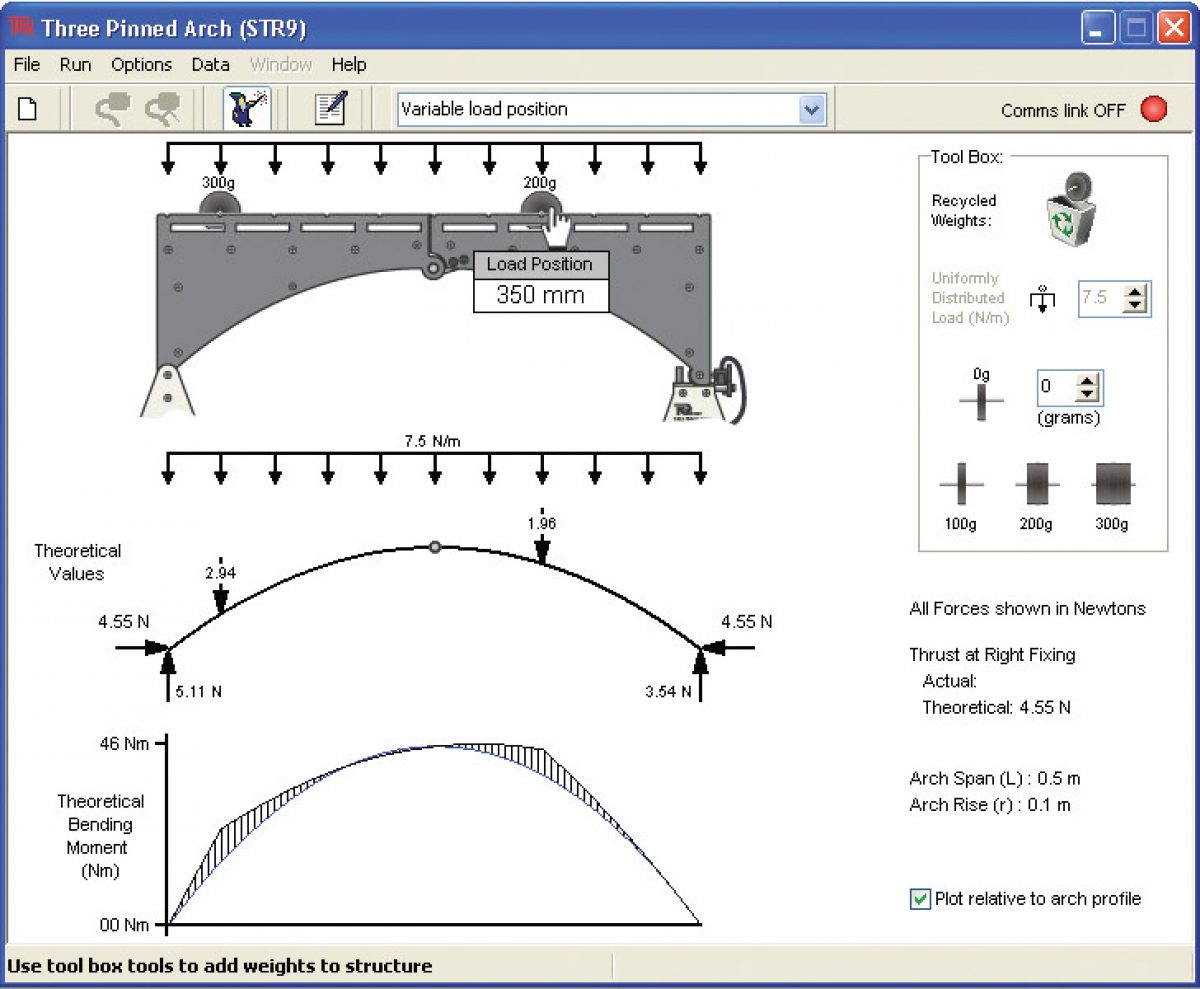Click the application icon in the title bar
Viewport: 1200px width, 989px height.
(21, 27)
